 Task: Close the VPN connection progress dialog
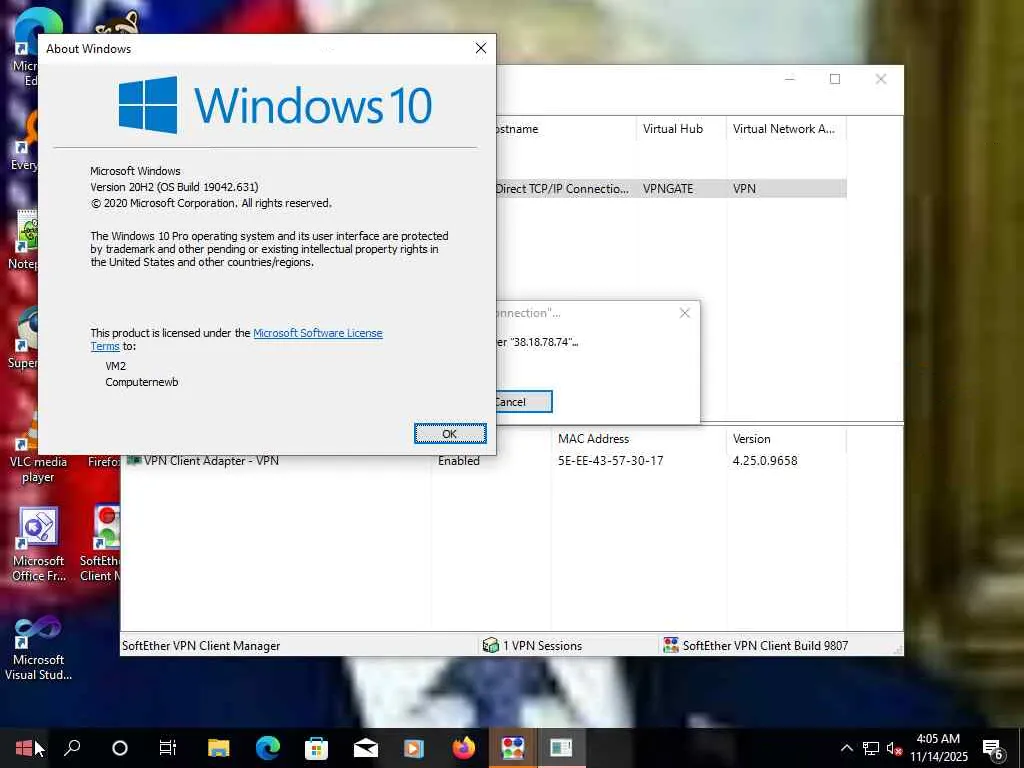click(684, 313)
